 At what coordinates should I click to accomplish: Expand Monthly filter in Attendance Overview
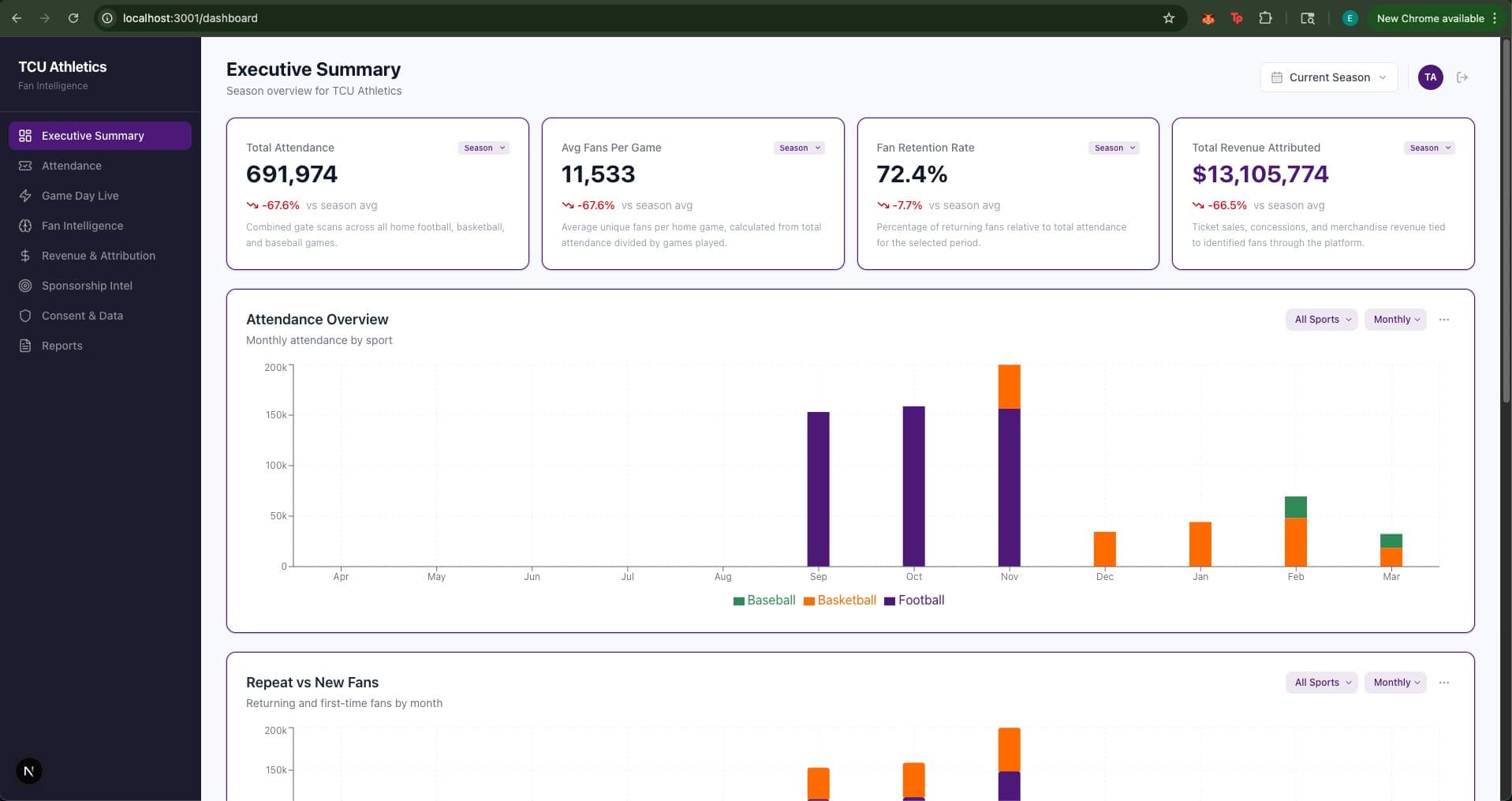pos(1395,320)
